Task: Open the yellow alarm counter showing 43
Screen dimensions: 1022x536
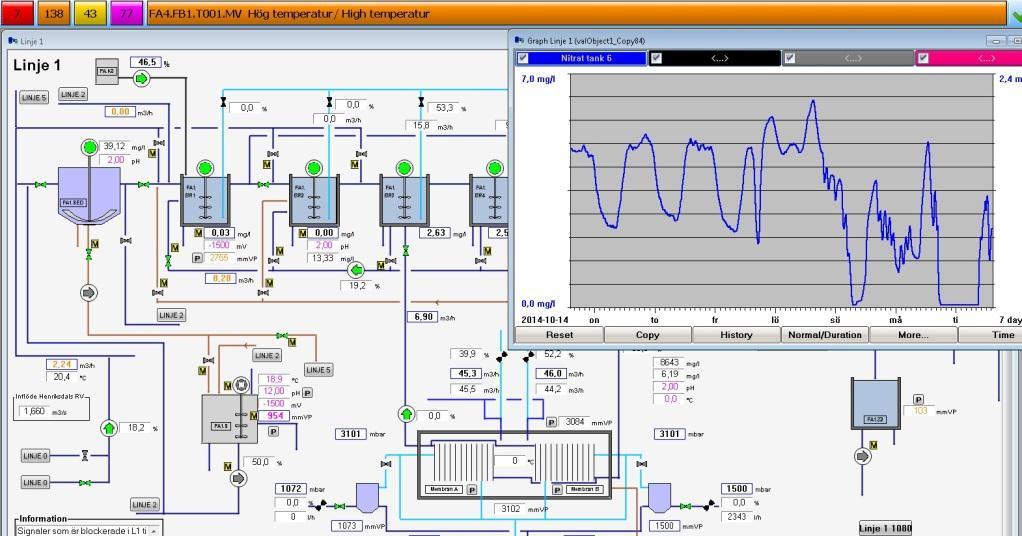Action: point(90,13)
